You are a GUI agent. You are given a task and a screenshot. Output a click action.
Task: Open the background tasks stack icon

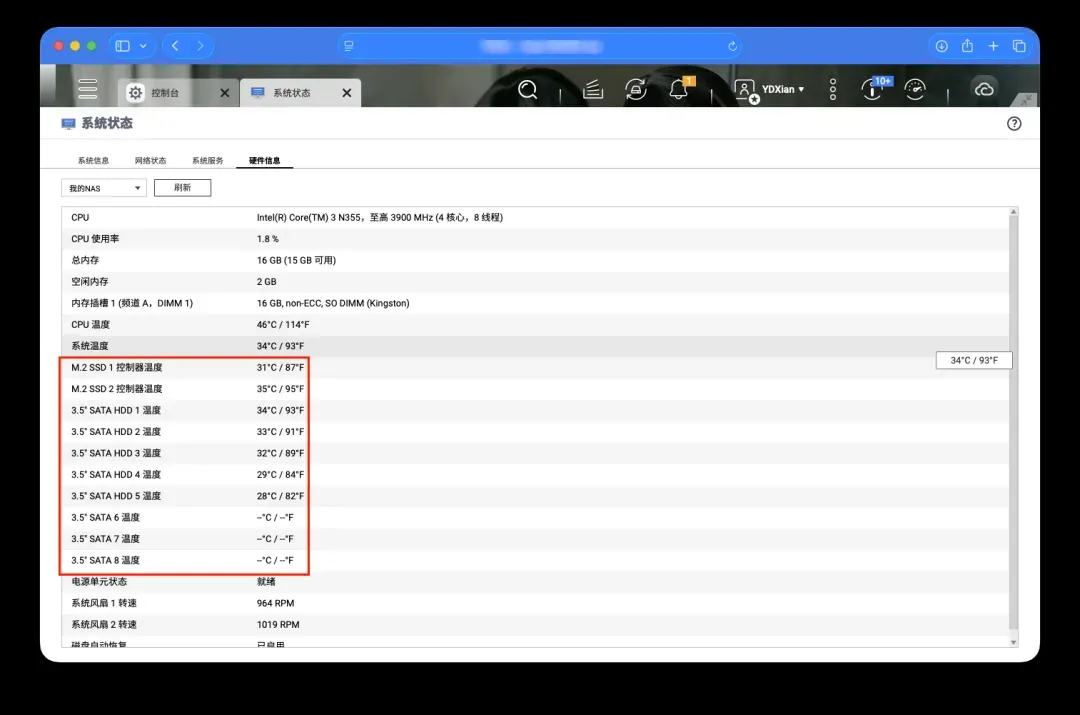coord(593,90)
